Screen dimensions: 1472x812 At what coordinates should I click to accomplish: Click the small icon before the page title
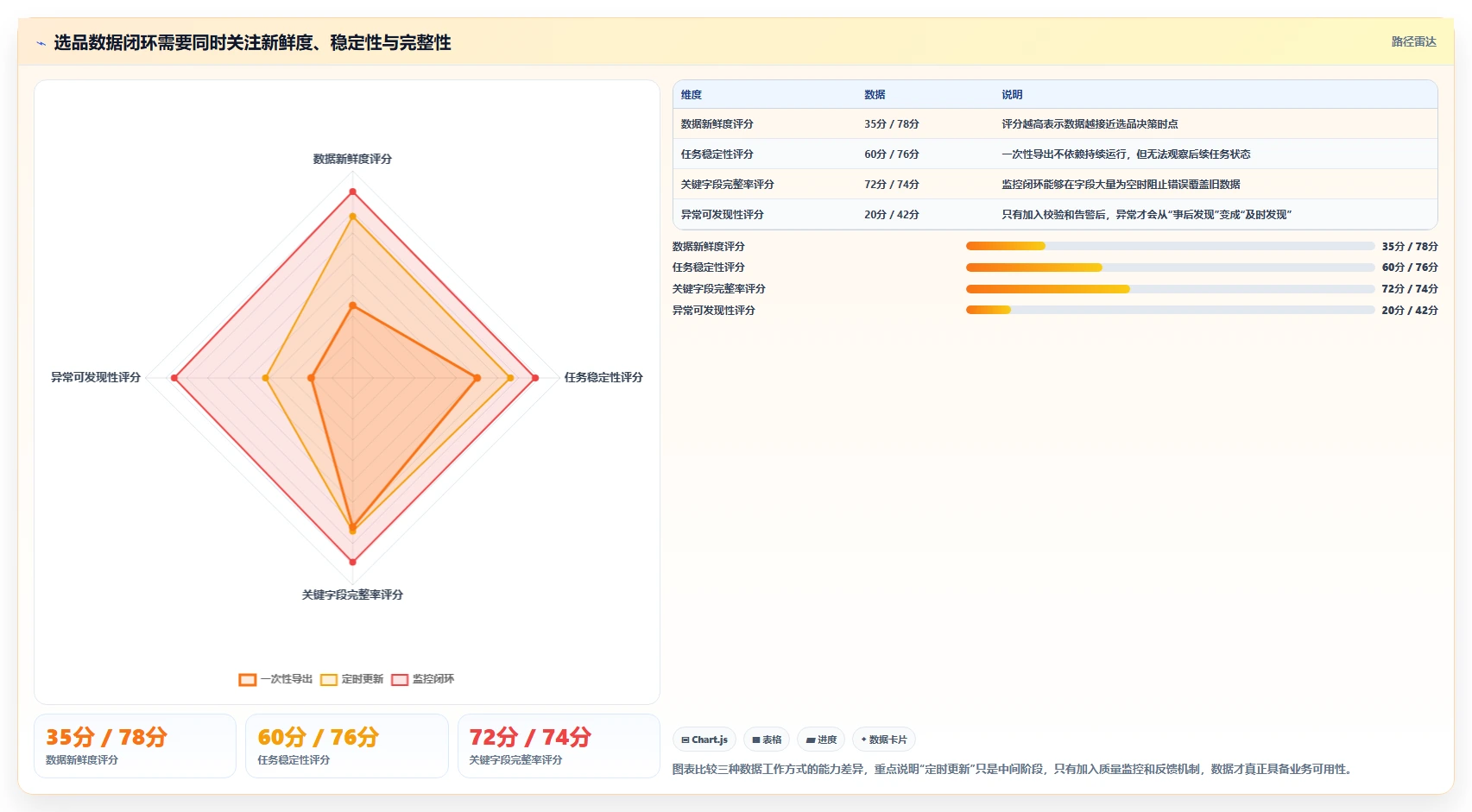tap(41, 43)
